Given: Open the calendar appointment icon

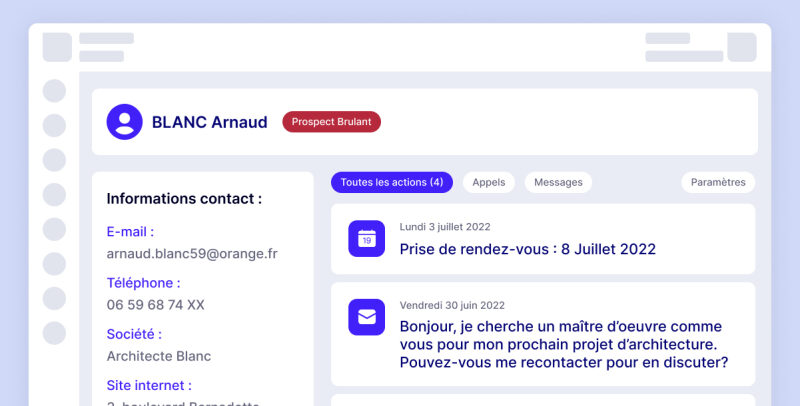Looking at the screenshot, I should [366, 239].
